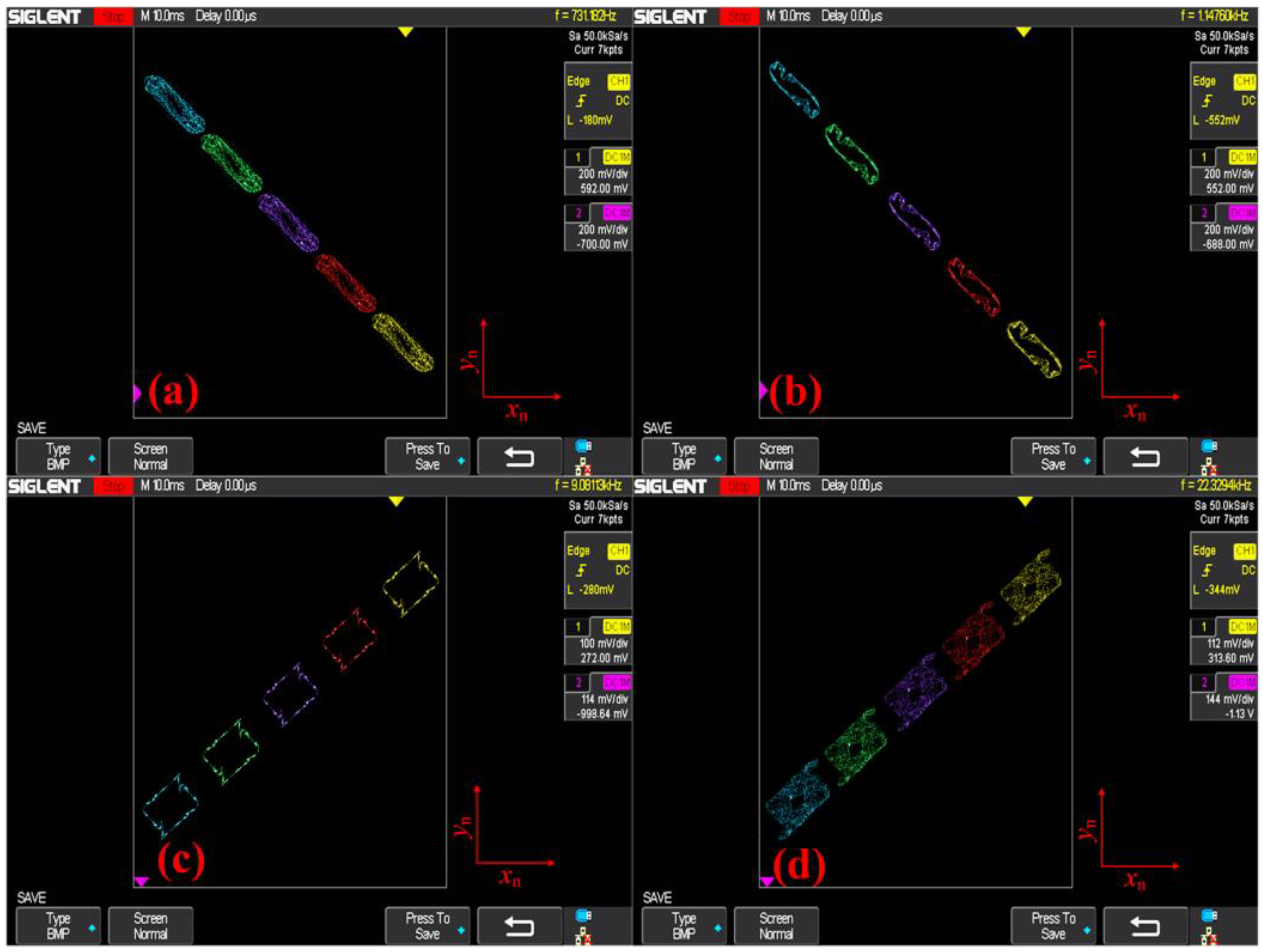Click the magenta channel 2 marker in panel (c)
Viewport: 1263px width, 952px height.
141,881
